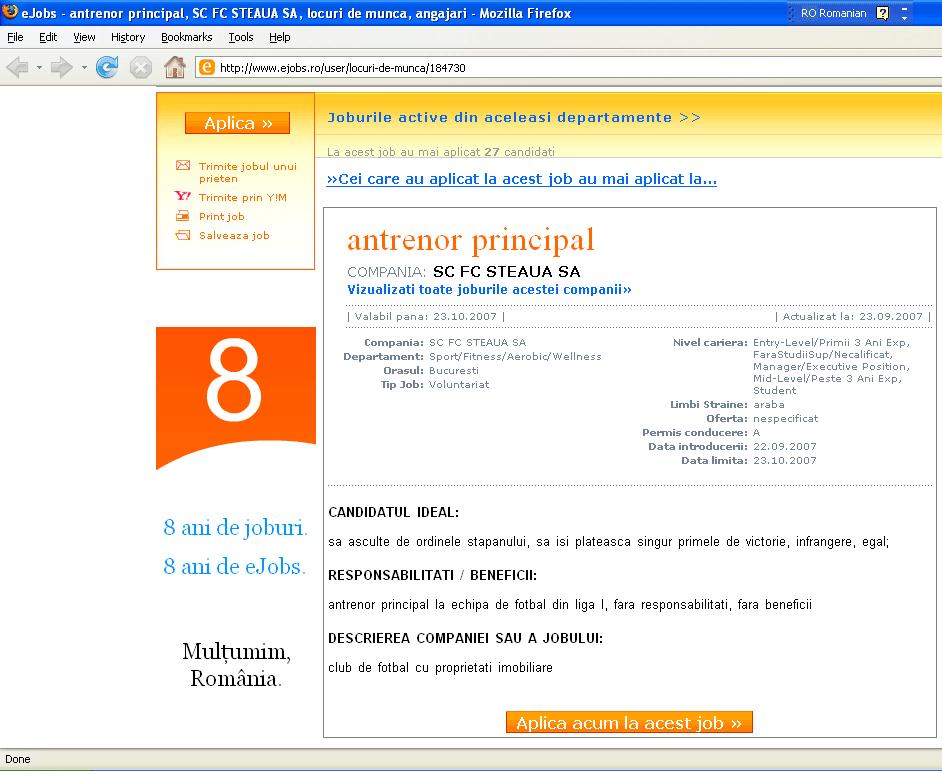The image size is (942, 771).
Task: Open the Edit menu
Action: pyautogui.click(x=48, y=37)
